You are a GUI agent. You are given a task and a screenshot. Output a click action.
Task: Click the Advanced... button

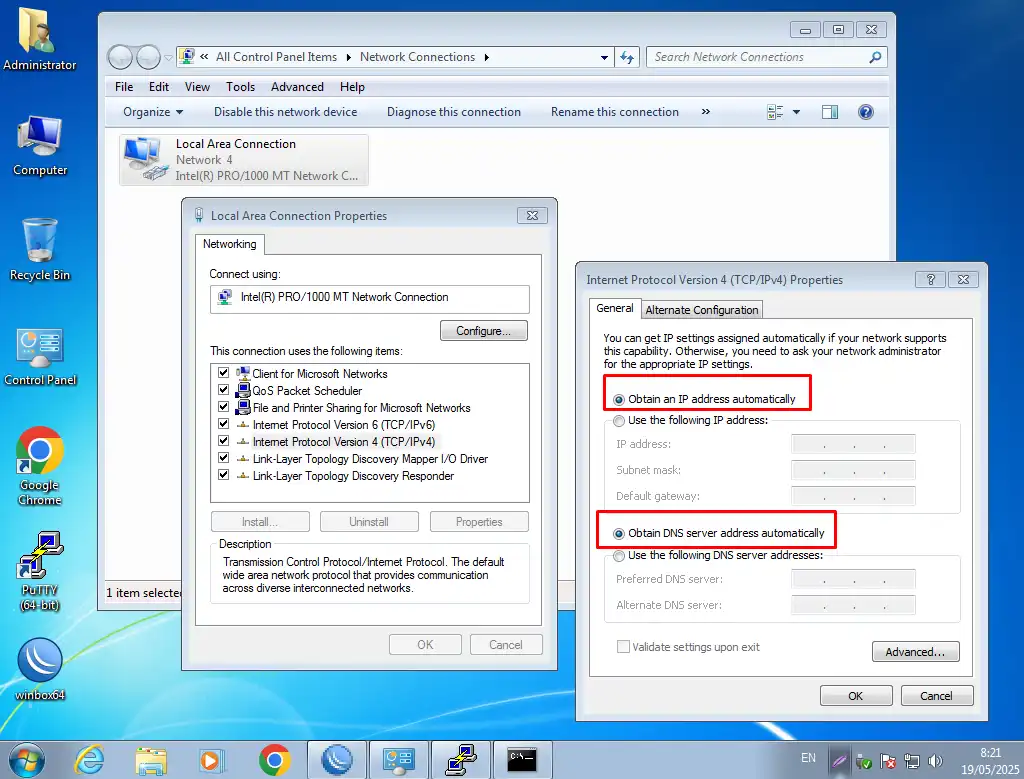pyautogui.click(x=915, y=652)
